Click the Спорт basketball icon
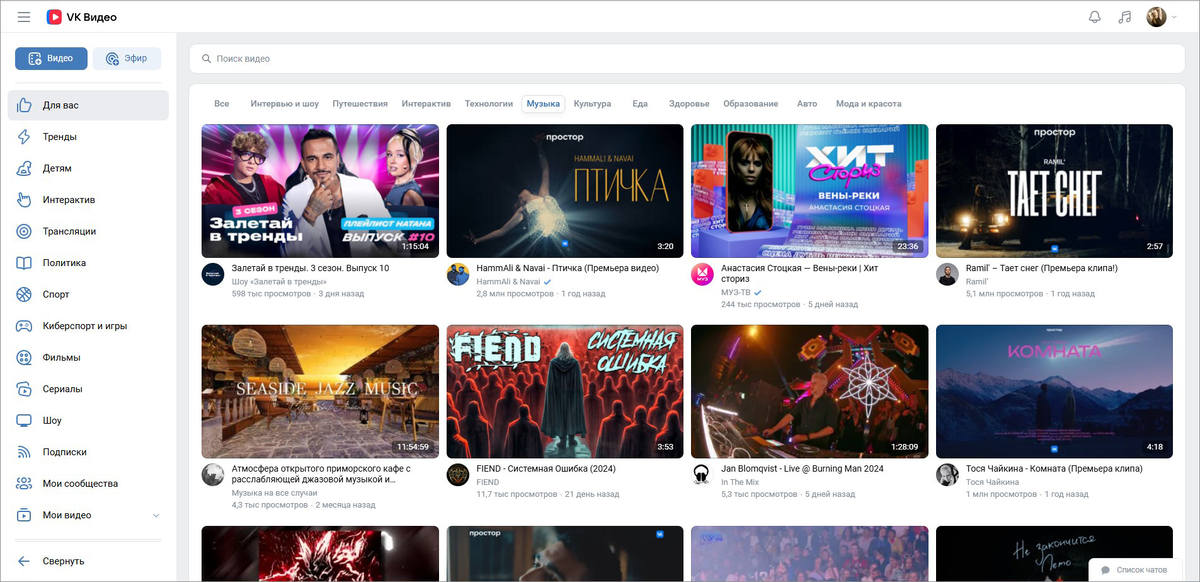The width and height of the screenshot is (1200, 582). [24, 295]
